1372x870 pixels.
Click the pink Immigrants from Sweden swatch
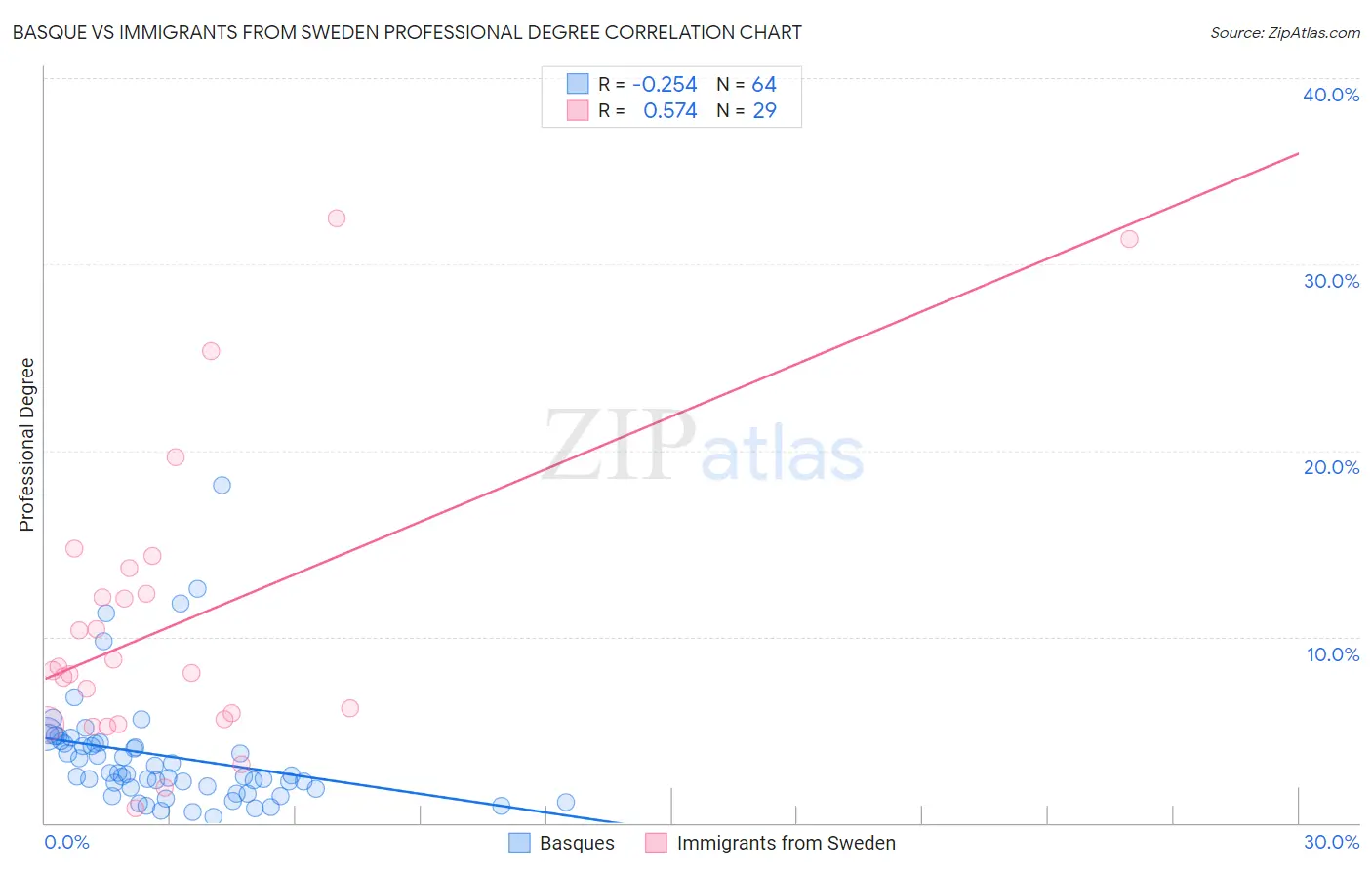pyautogui.click(x=656, y=843)
